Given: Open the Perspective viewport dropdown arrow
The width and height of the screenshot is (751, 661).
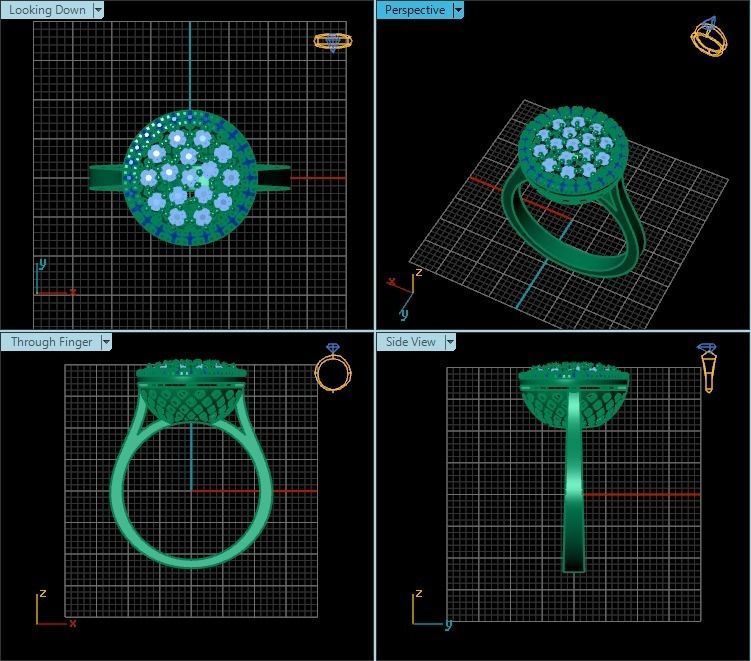Looking at the screenshot, I should tap(458, 10).
